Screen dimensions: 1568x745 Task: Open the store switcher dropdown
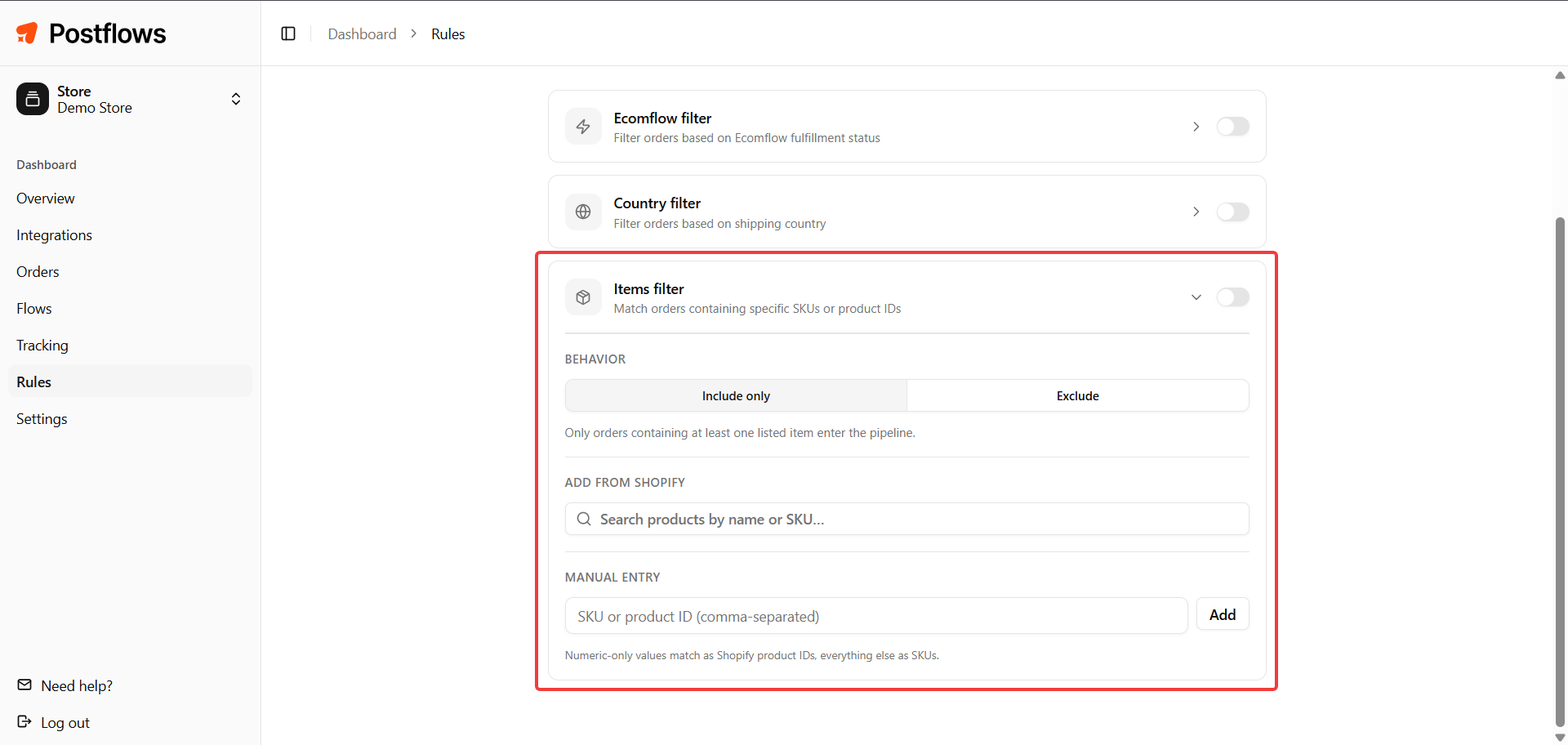click(130, 99)
